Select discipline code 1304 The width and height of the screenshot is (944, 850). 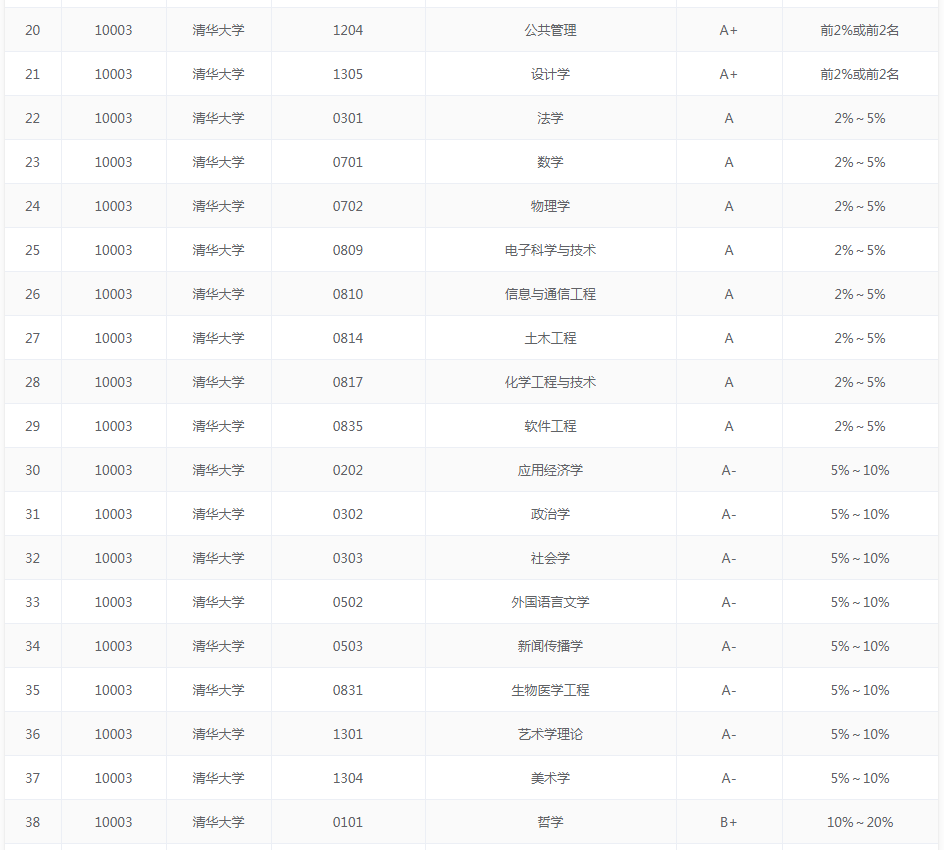coord(348,777)
